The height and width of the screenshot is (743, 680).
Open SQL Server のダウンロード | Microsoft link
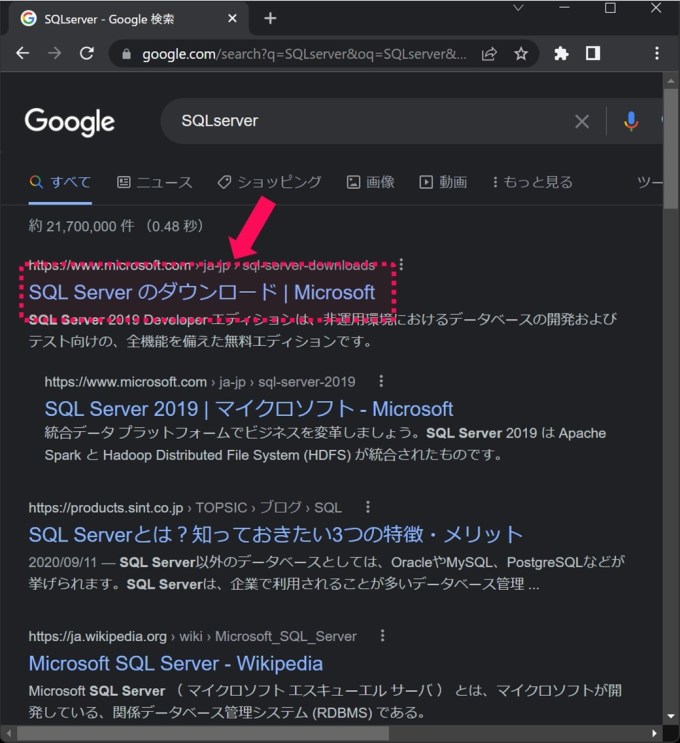[202, 292]
